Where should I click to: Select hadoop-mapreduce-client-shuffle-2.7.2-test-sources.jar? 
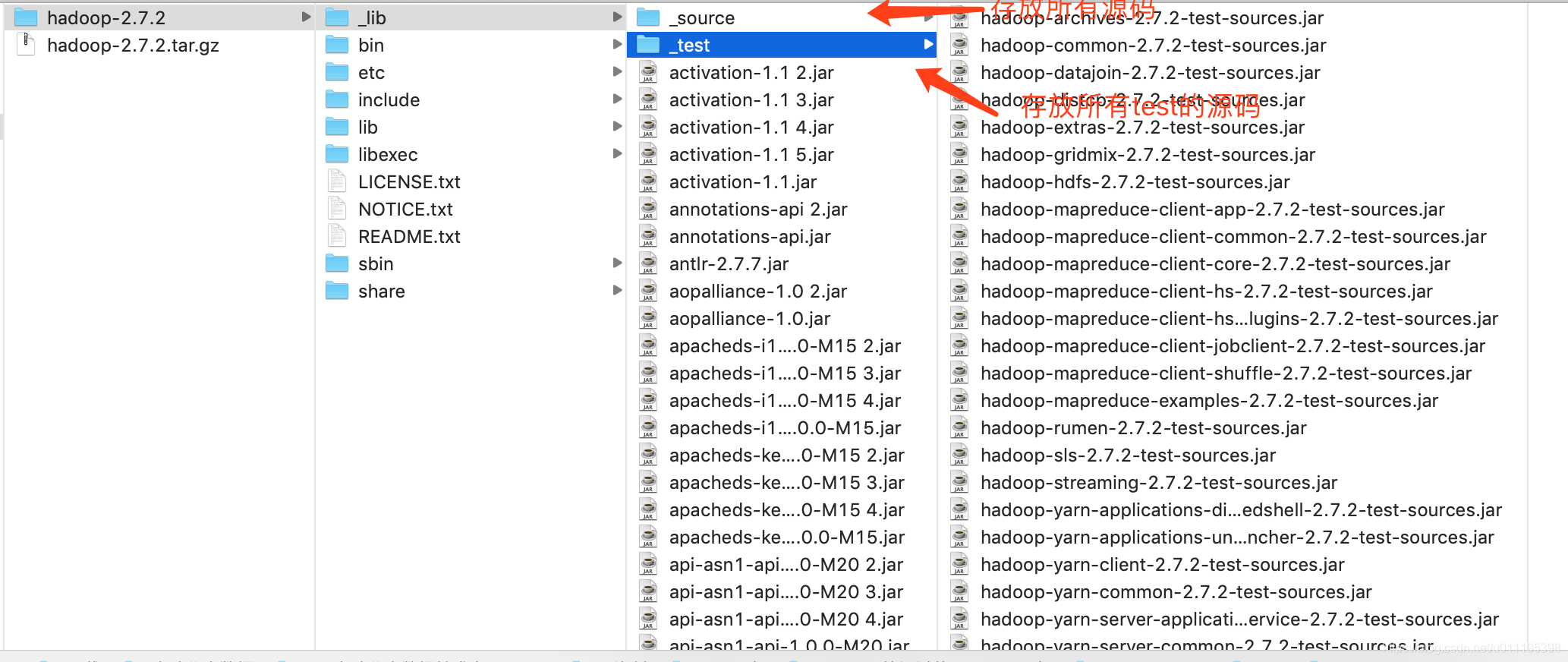coord(1226,373)
